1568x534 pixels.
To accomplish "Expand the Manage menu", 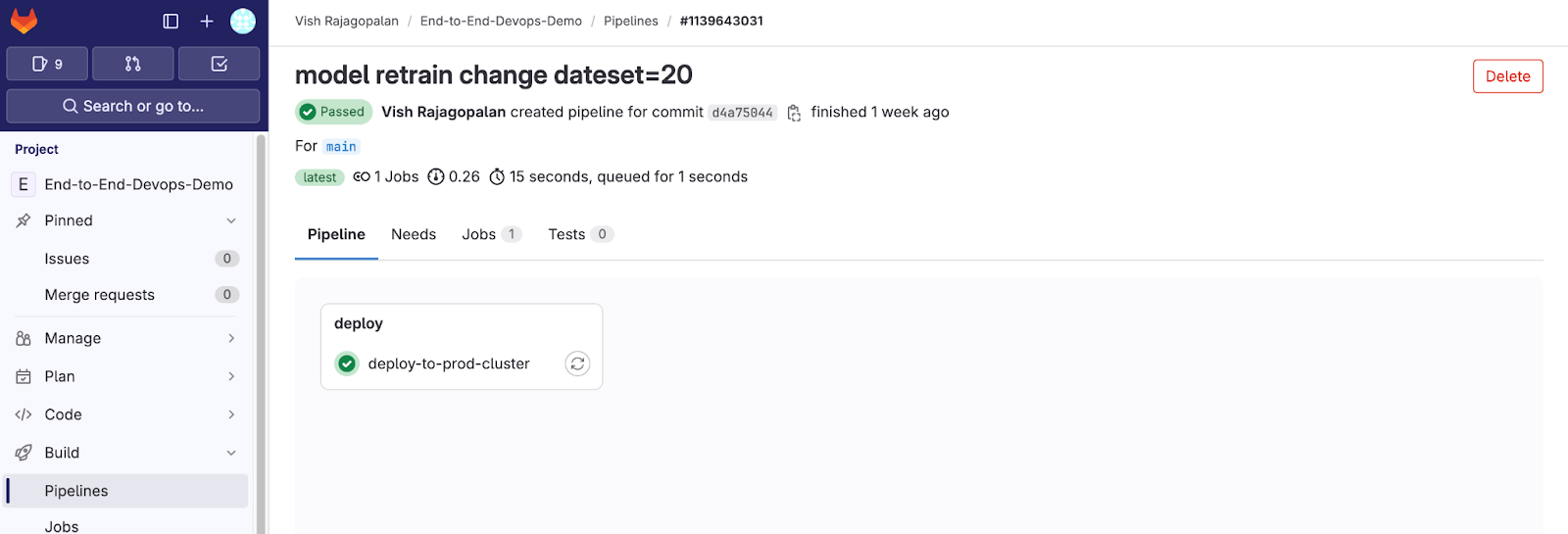I will [231, 338].
